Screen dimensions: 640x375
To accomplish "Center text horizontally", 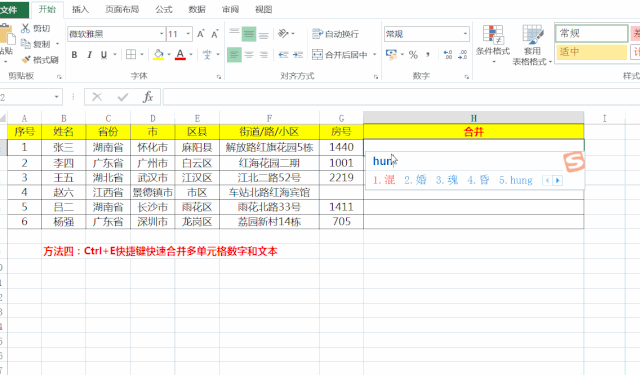I will 249,54.
